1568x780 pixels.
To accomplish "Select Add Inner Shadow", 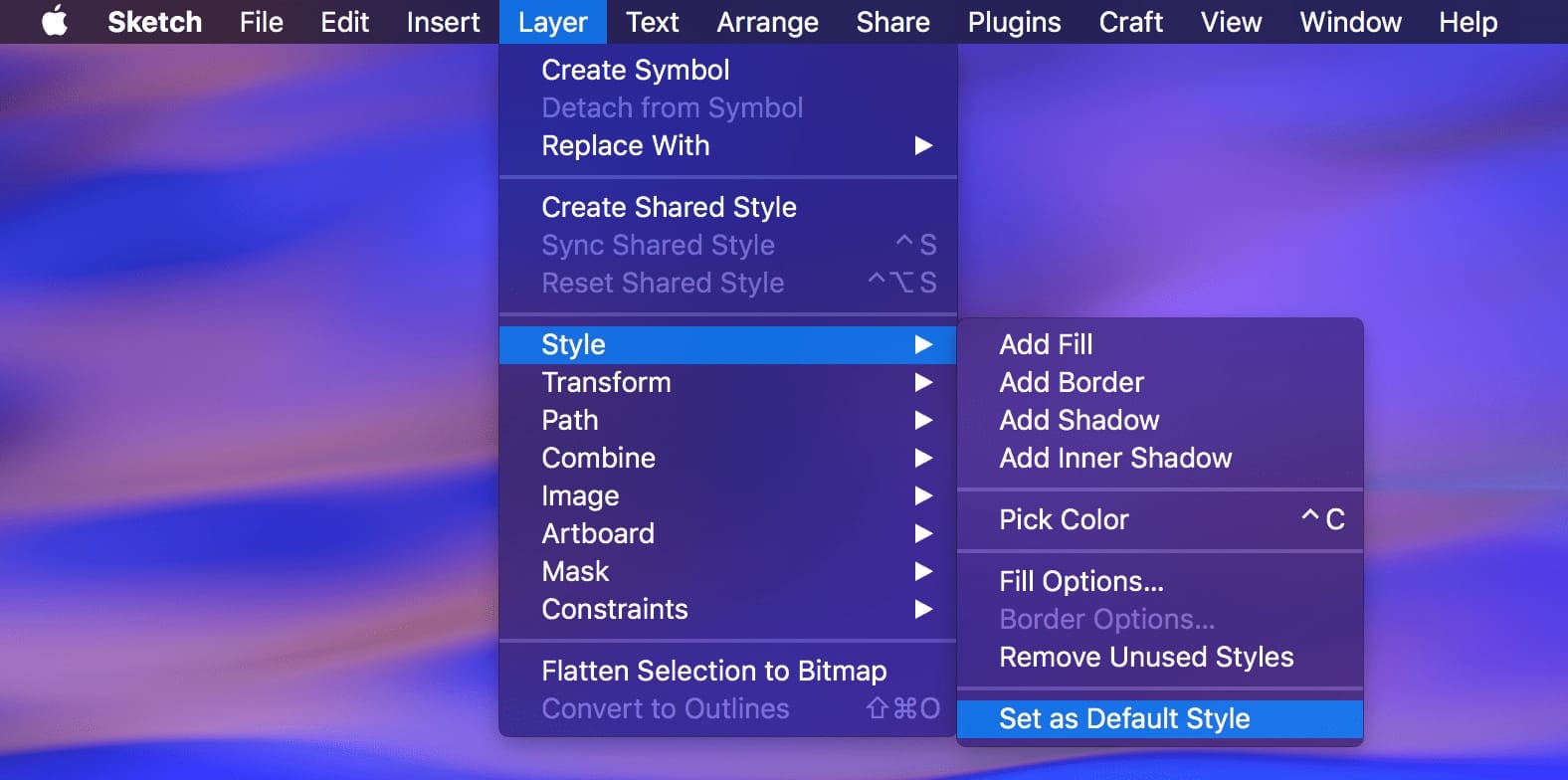I will pyautogui.click(x=1160, y=458).
